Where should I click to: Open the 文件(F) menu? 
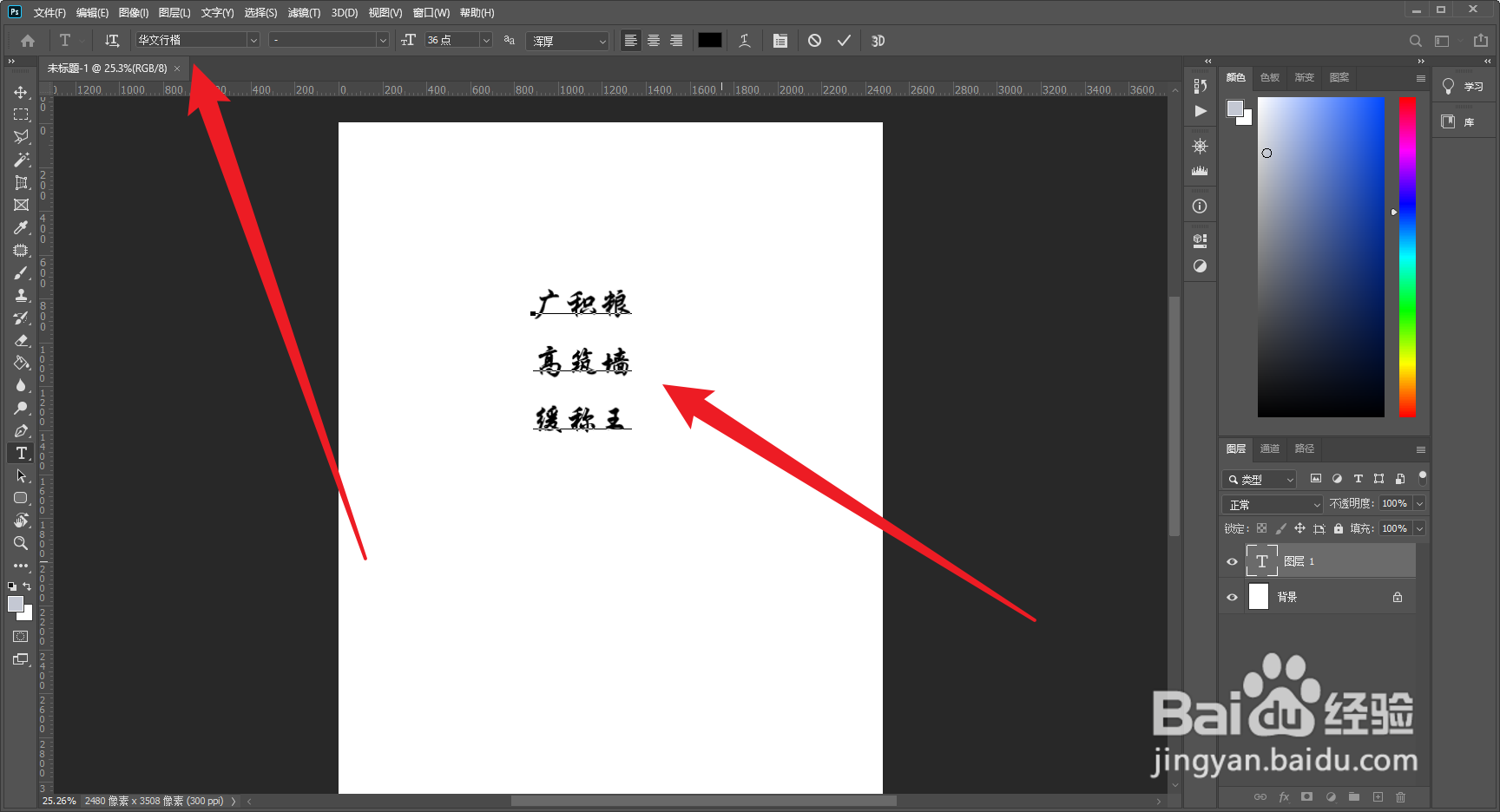49,12
